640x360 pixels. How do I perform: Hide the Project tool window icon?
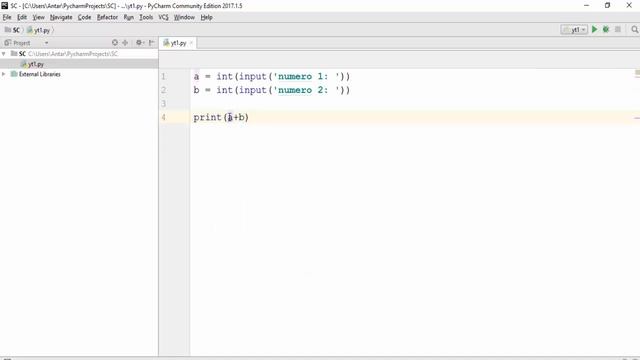(151, 42)
